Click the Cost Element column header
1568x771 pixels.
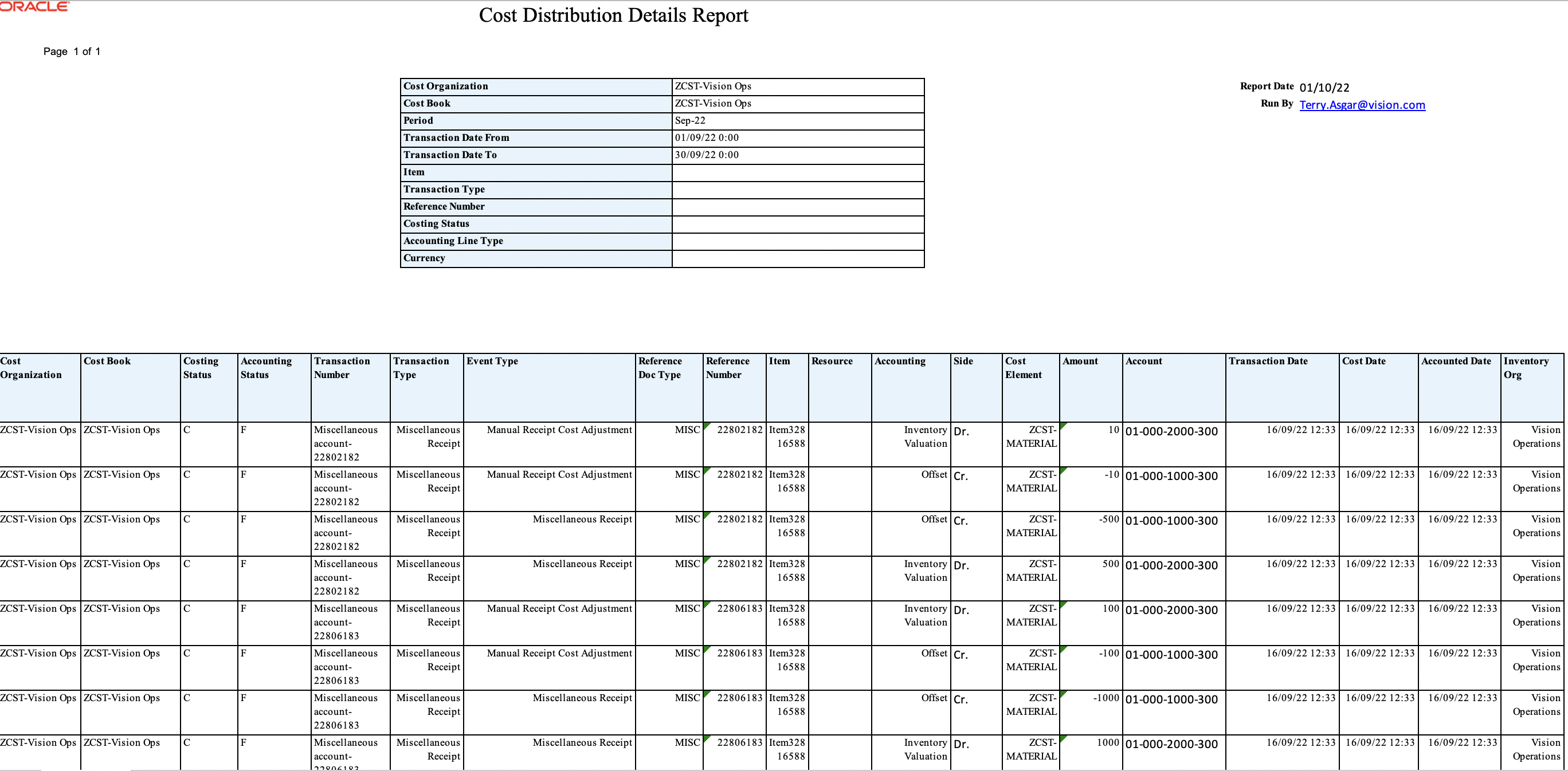point(1030,388)
